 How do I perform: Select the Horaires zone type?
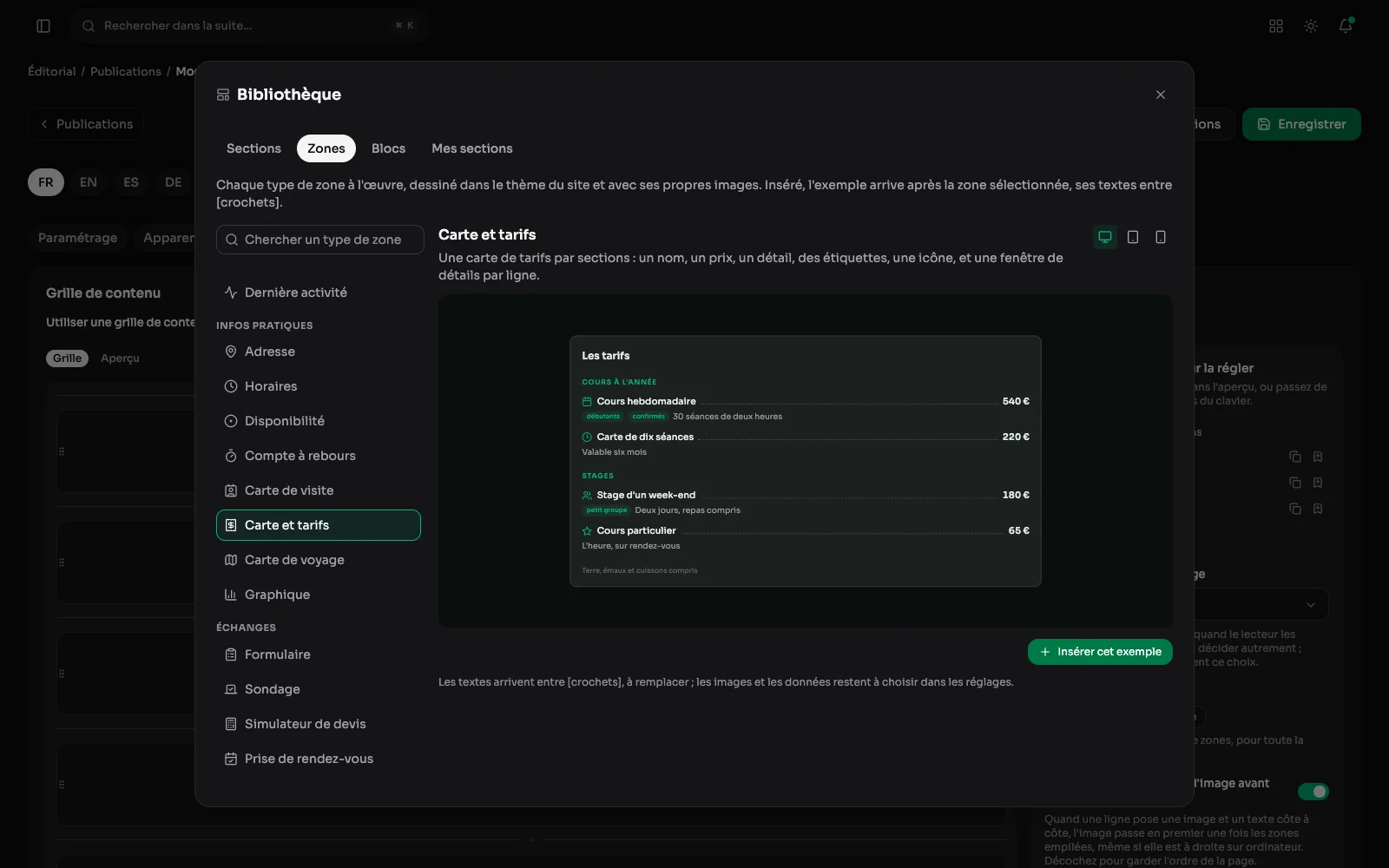(319, 386)
